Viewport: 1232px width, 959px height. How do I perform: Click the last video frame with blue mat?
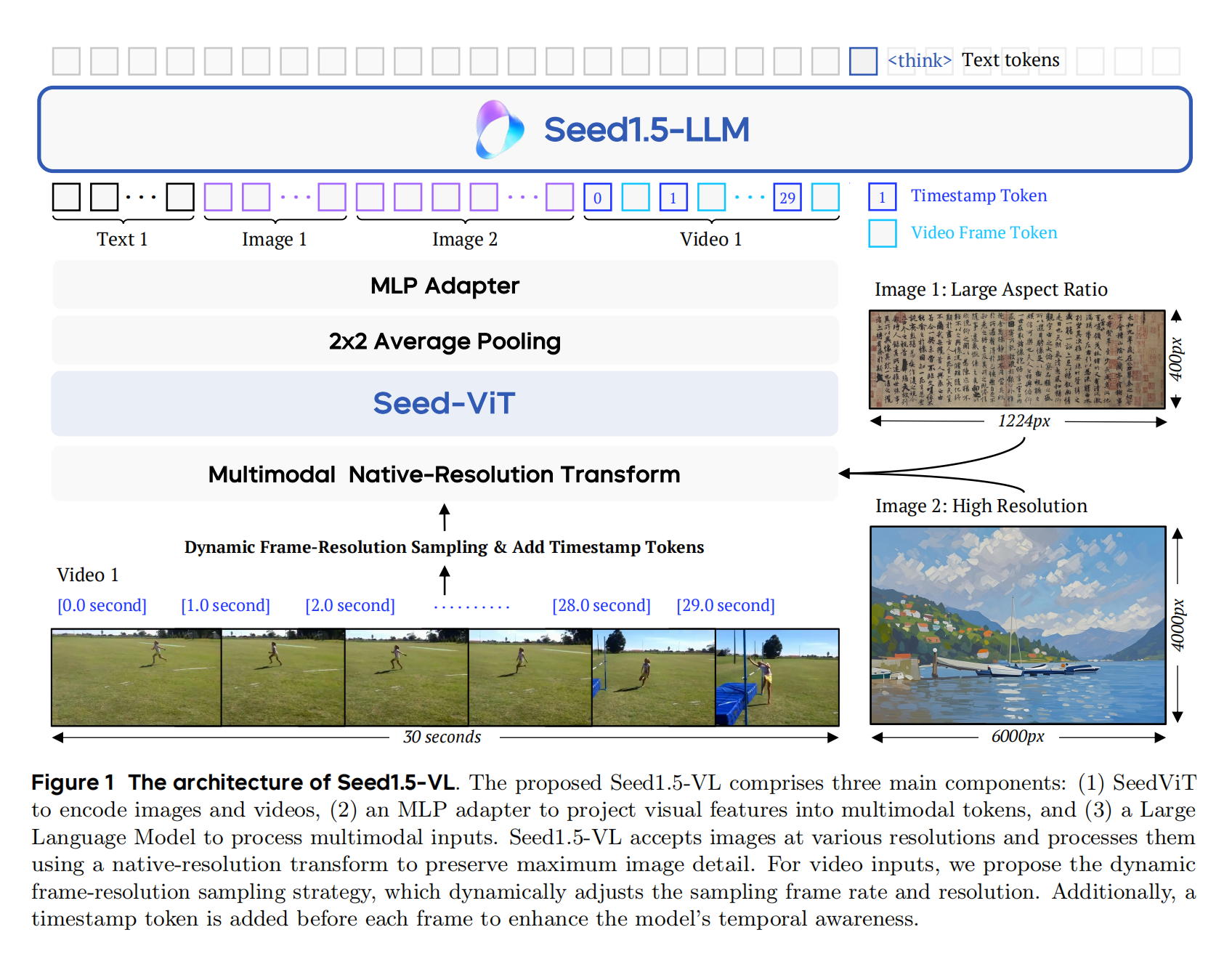coord(777,677)
